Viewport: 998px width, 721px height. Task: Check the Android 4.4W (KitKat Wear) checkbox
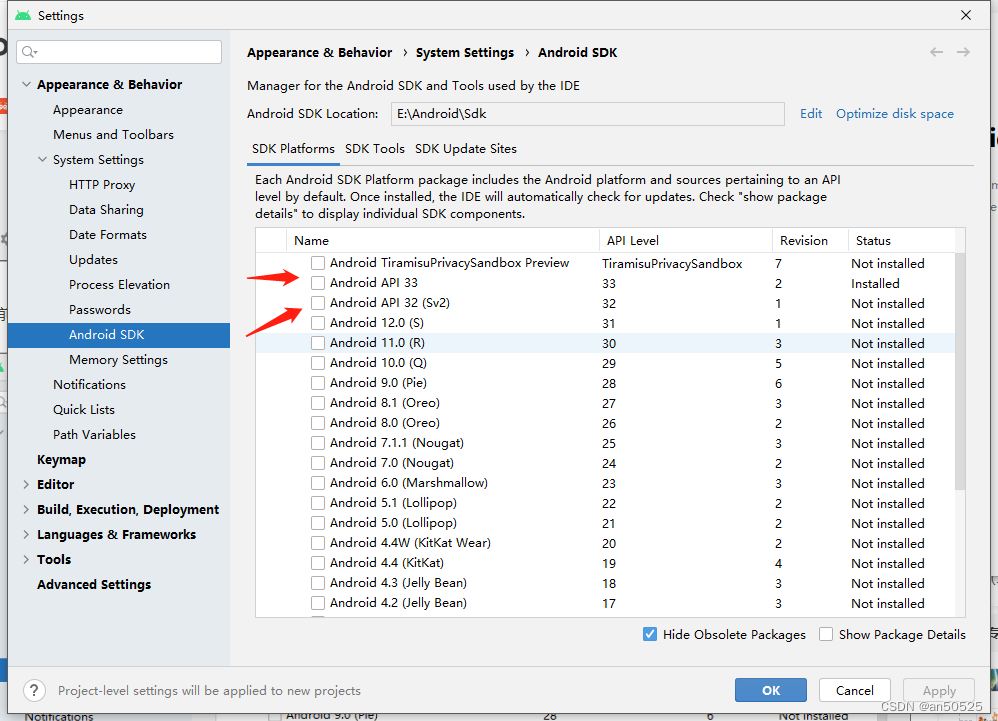tap(318, 543)
